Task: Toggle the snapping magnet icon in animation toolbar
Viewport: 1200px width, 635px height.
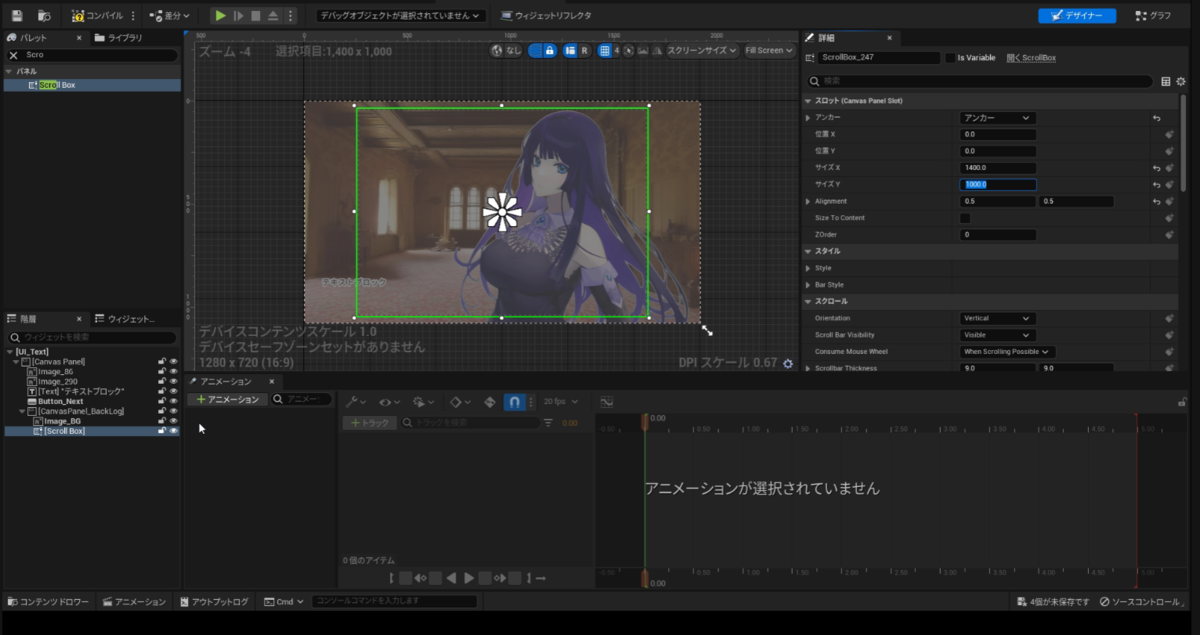Action: pos(515,401)
